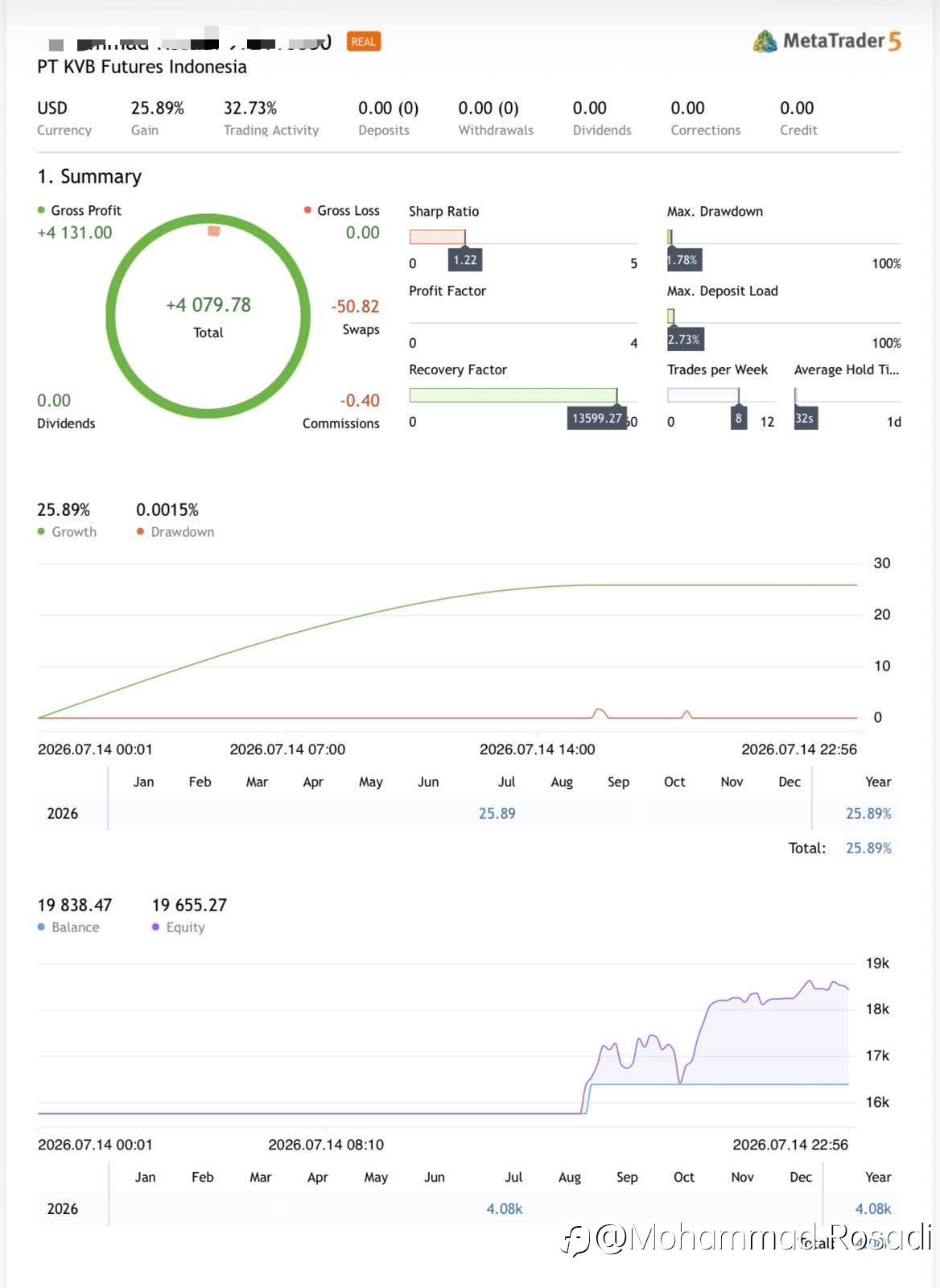The image size is (940, 1288).
Task: Click the Average Hold Time 32s marker
Action: (x=806, y=419)
